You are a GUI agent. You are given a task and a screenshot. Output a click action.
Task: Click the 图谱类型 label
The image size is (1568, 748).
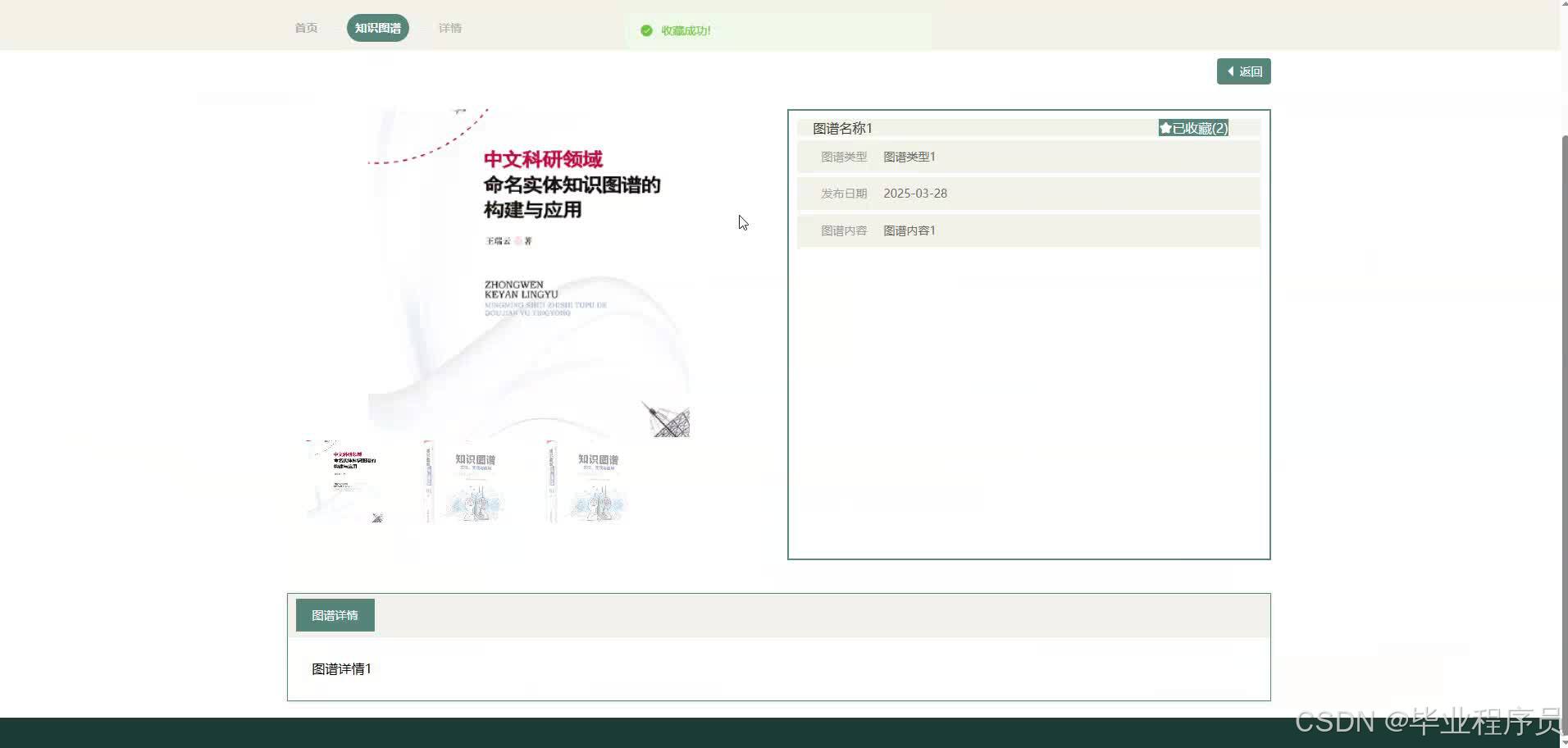[844, 157]
